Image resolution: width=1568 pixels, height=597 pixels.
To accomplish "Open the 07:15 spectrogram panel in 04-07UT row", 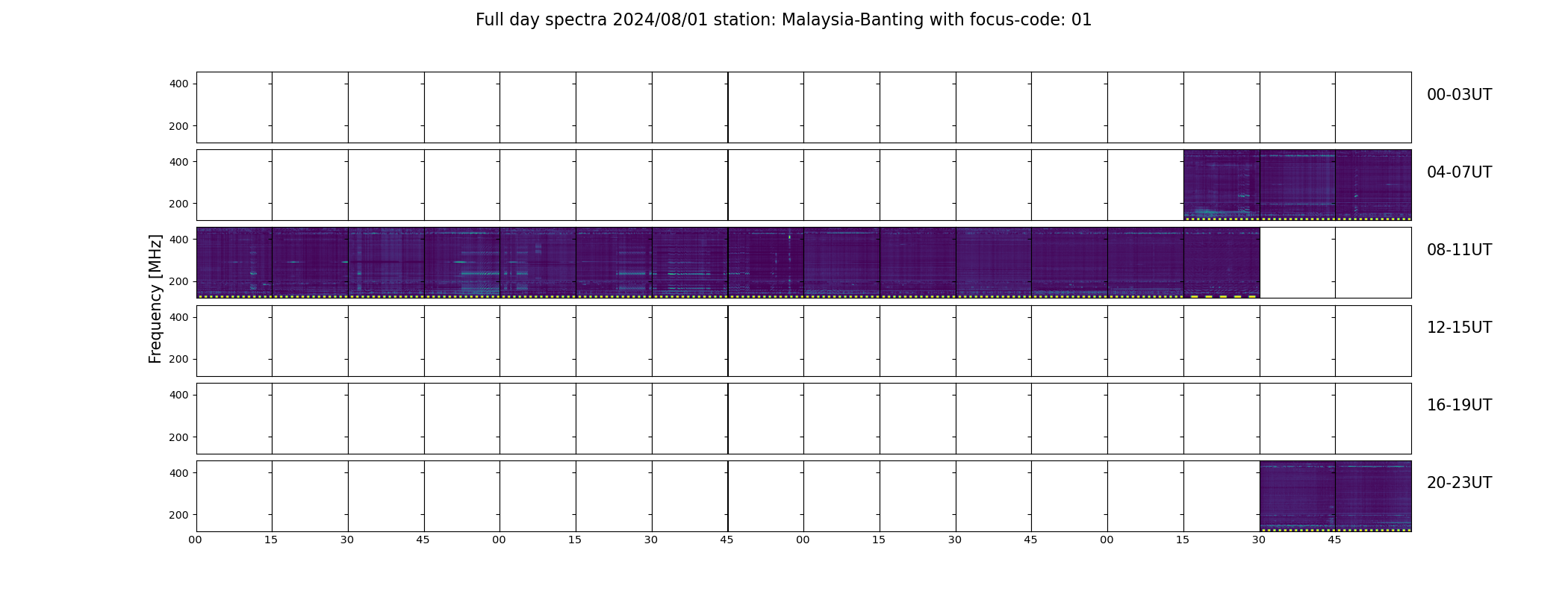I will (1222, 185).
